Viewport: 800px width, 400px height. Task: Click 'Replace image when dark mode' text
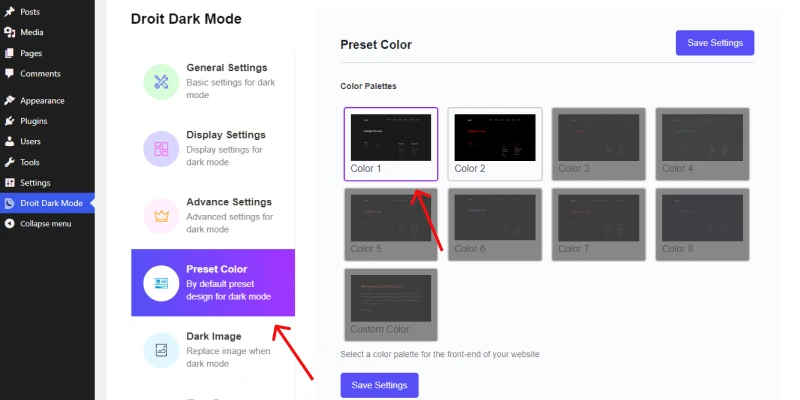point(228,357)
